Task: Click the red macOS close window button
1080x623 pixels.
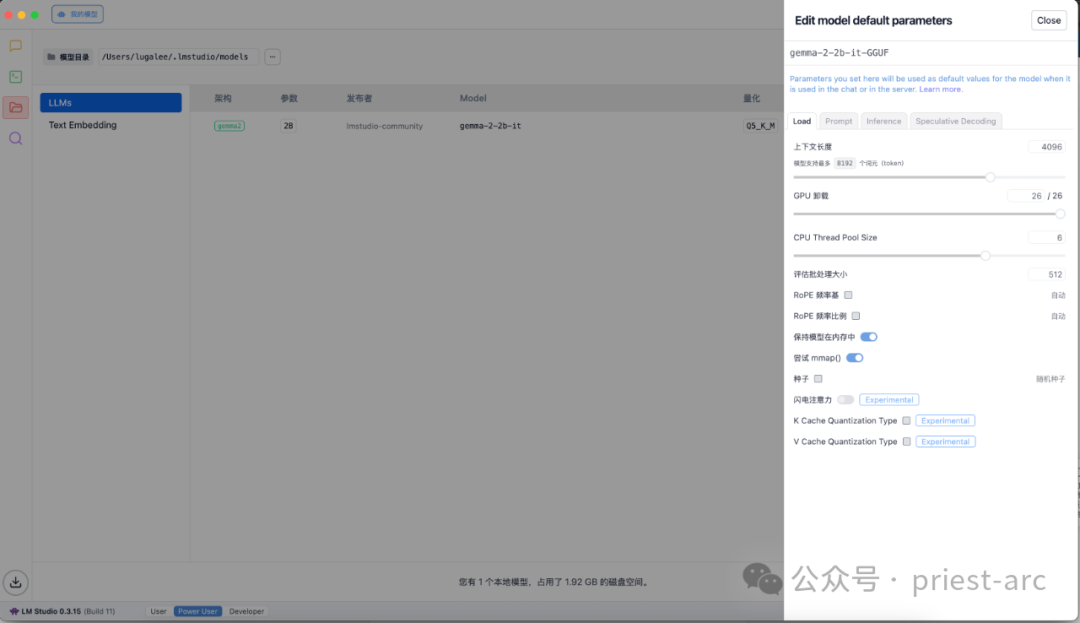Action: pos(8,14)
